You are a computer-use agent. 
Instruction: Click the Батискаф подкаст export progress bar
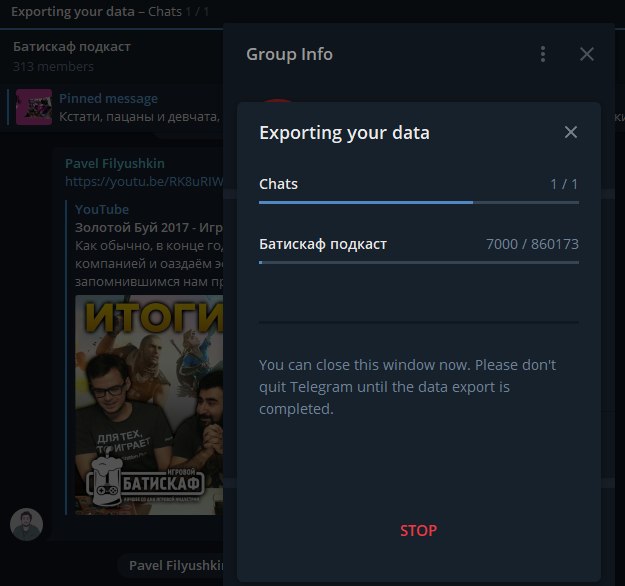(419, 262)
